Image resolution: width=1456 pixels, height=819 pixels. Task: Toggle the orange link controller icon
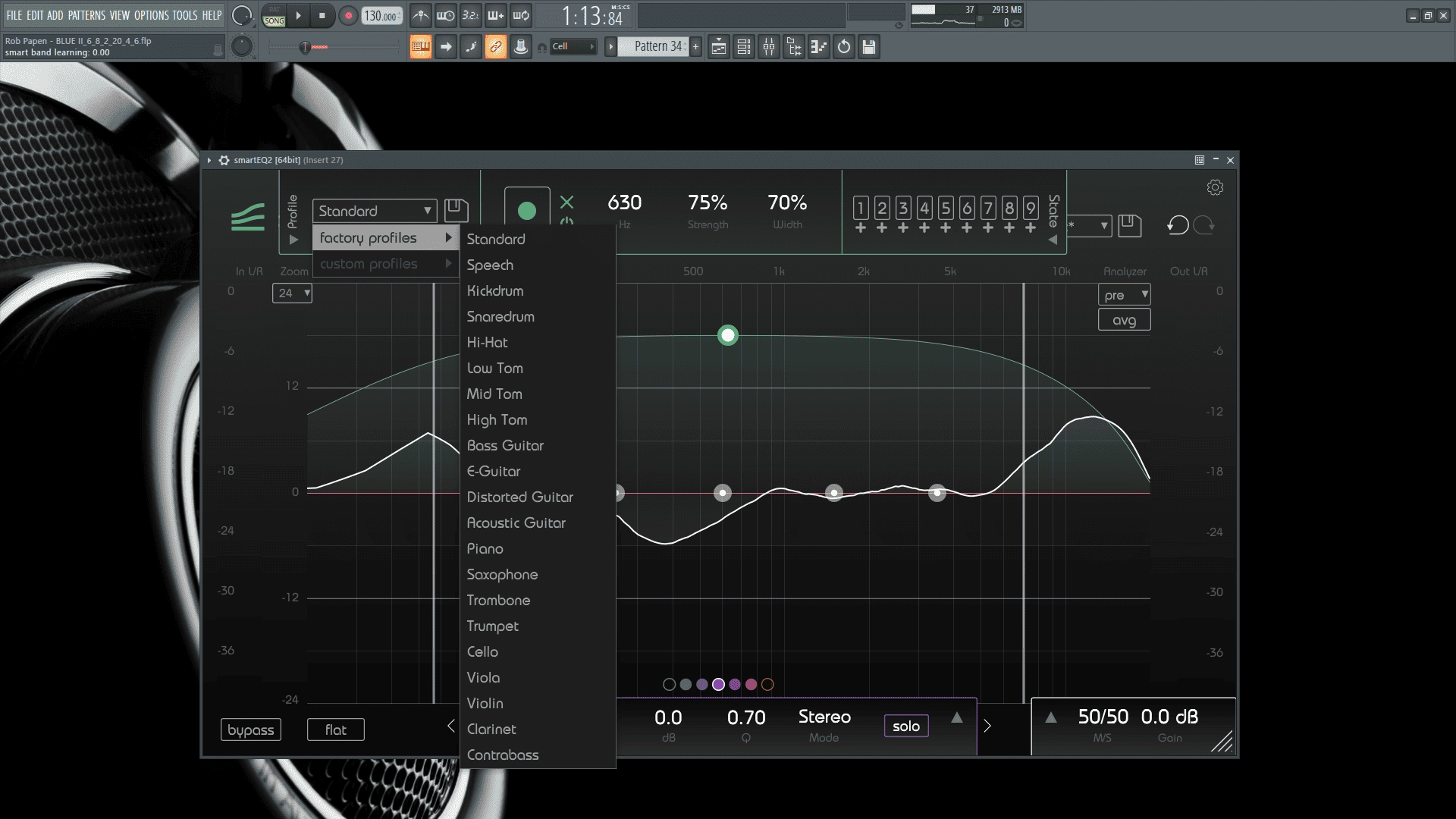tap(496, 47)
